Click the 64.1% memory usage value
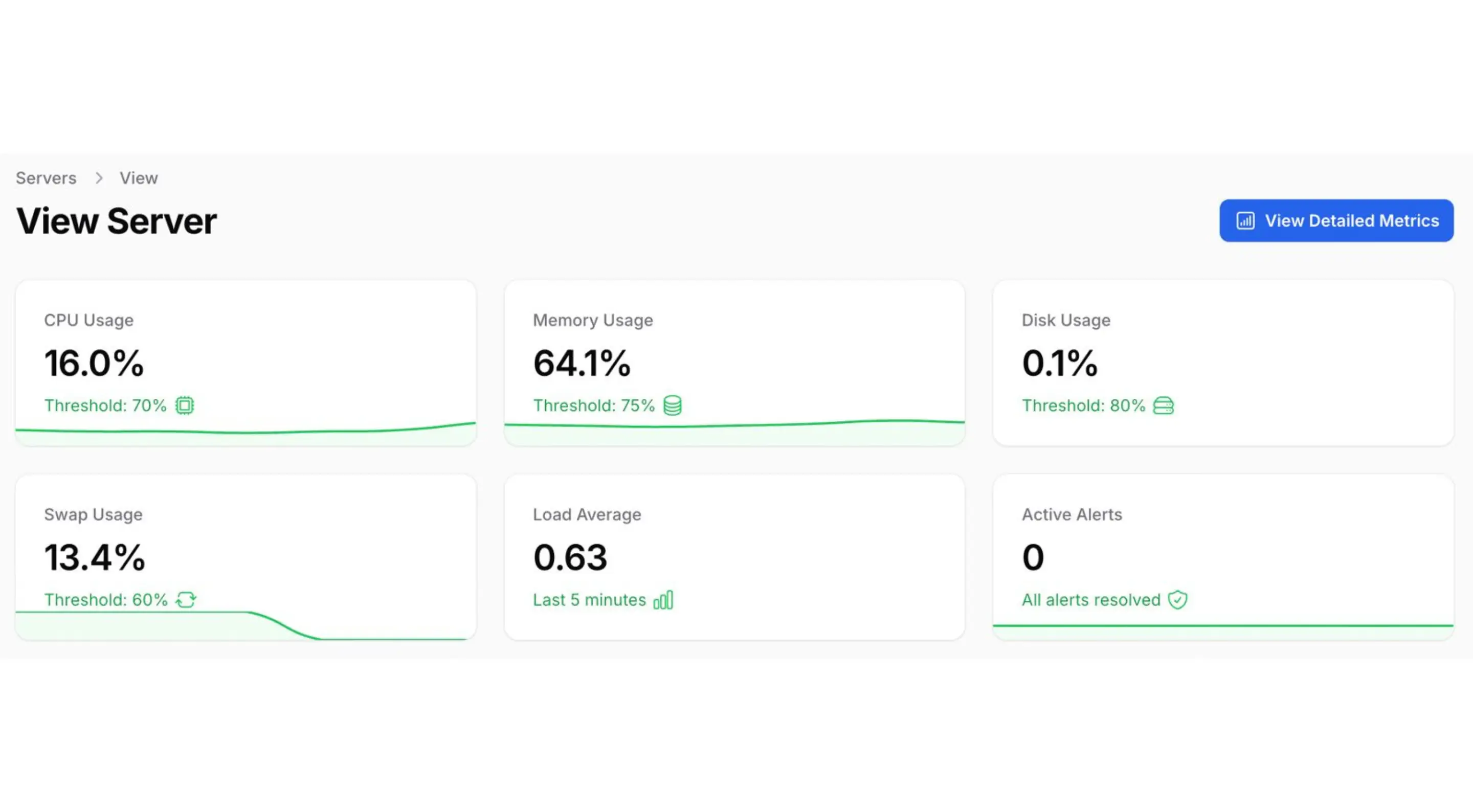Viewport: 1473px width, 812px height. (582, 363)
